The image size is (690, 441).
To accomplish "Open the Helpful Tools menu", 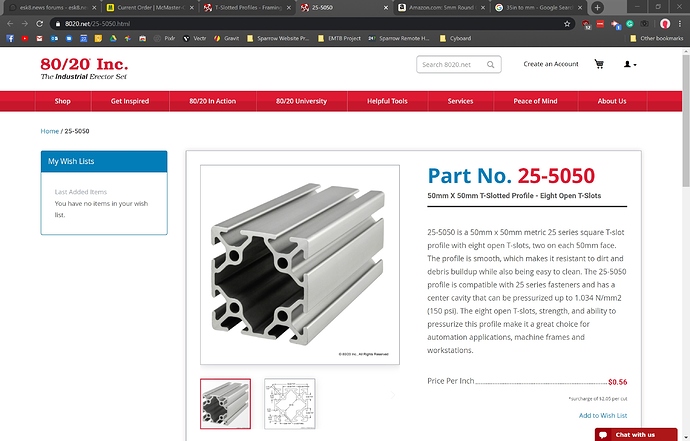I will coord(387,101).
